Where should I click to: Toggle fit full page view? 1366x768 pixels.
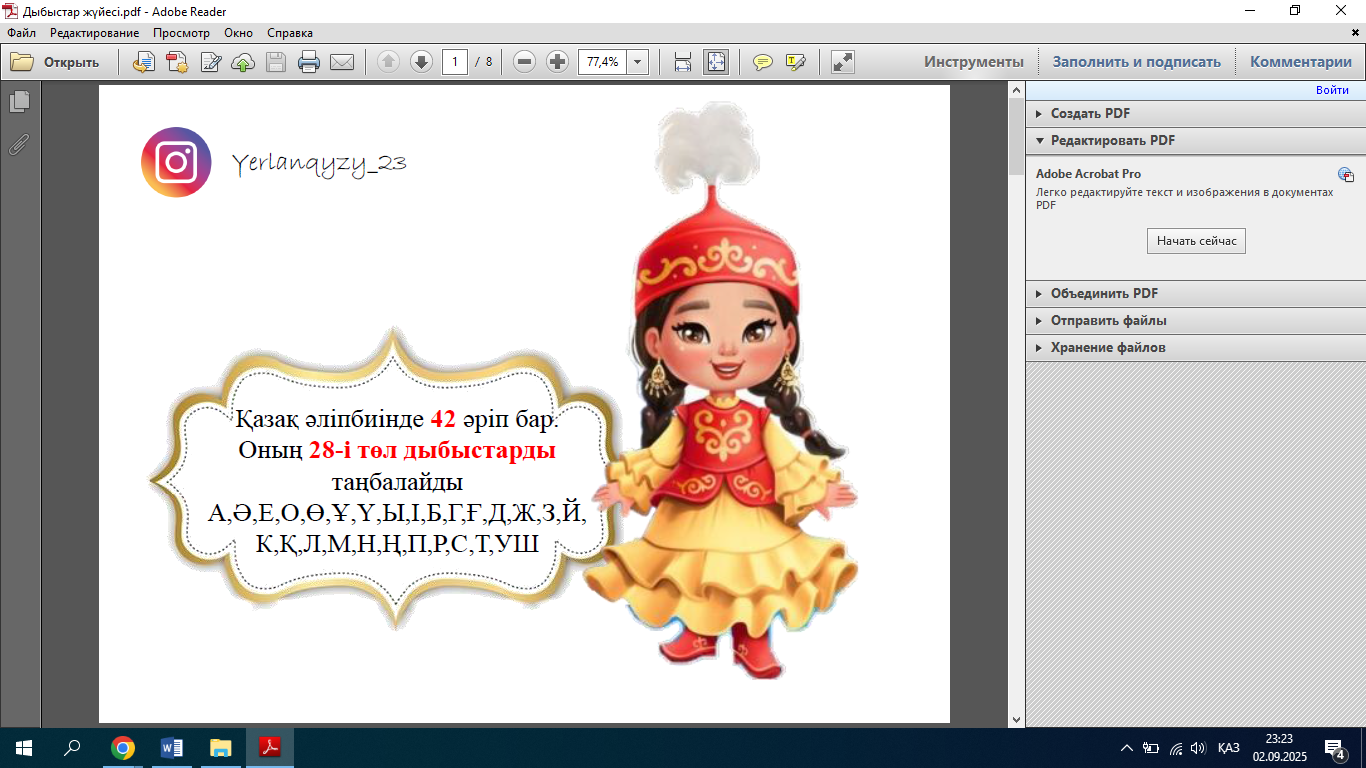pyautogui.click(x=716, y=62)
